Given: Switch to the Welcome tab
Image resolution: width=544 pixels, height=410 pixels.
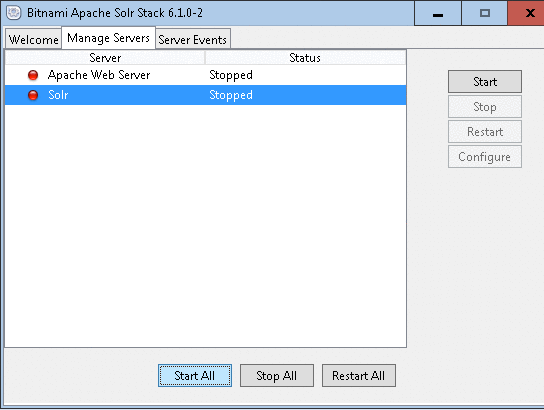Looking at the screenshot, I should click(34, 39).
